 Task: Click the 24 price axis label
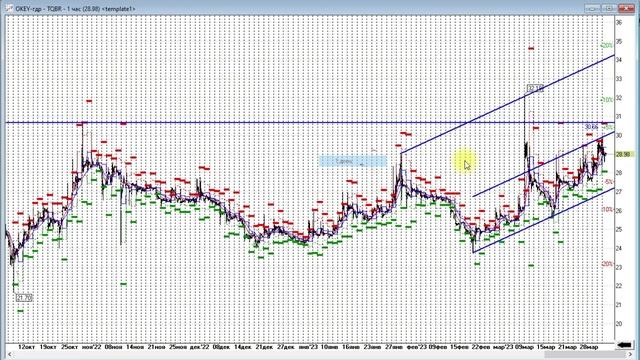(x=619, y=248)
